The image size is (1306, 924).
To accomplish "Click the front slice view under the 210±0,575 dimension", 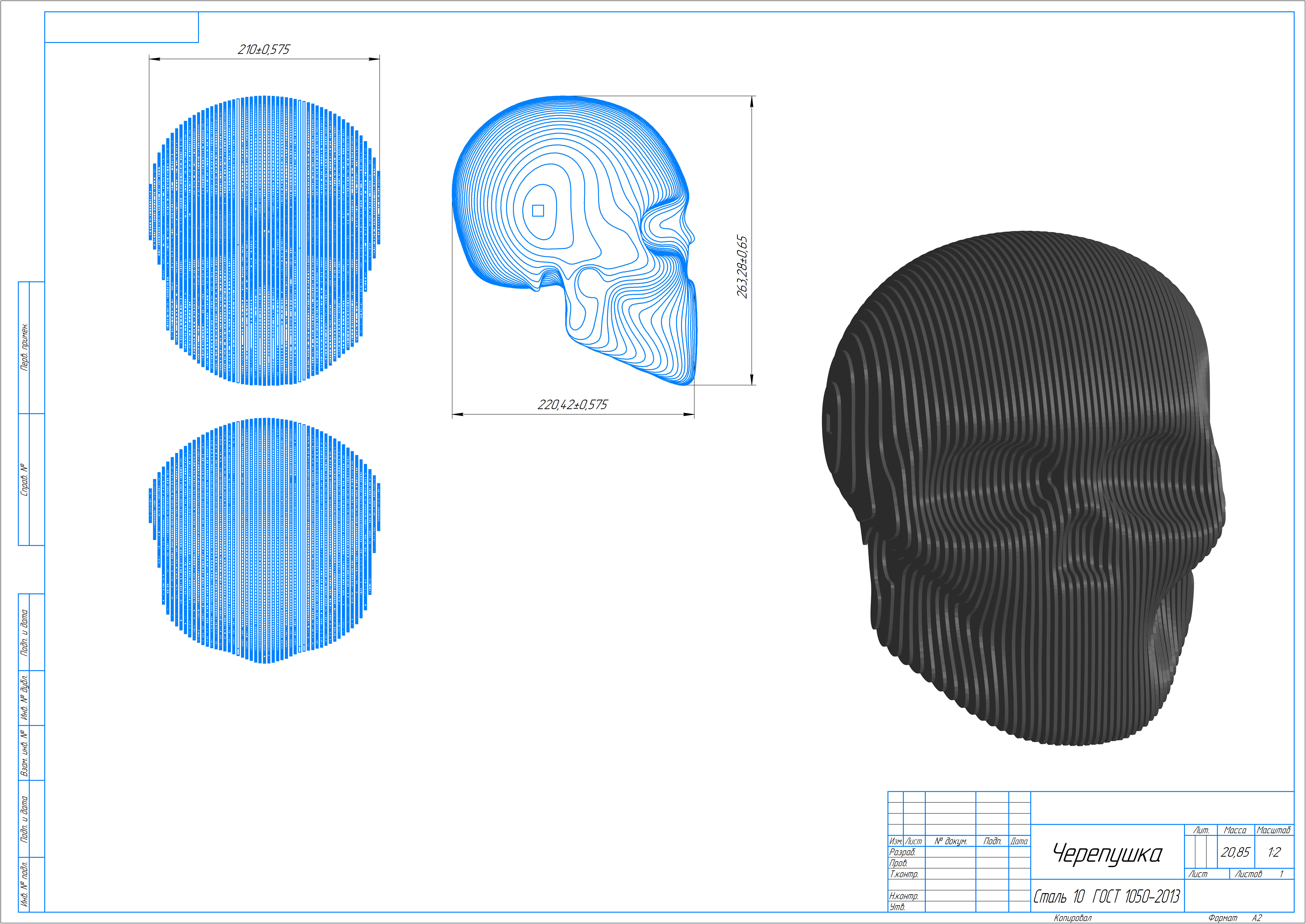I will [265, 241].
